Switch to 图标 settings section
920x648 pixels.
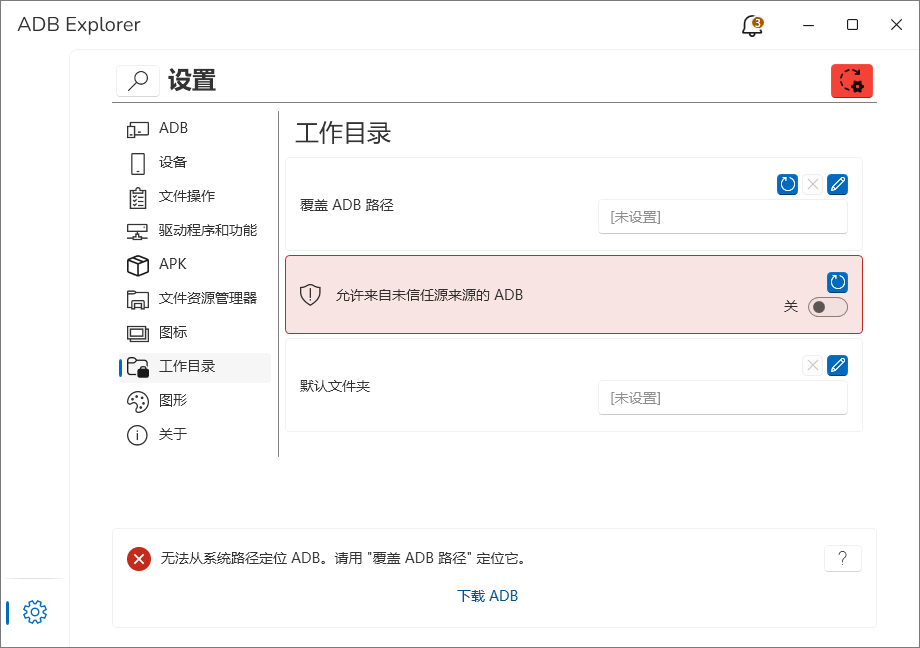195,333
